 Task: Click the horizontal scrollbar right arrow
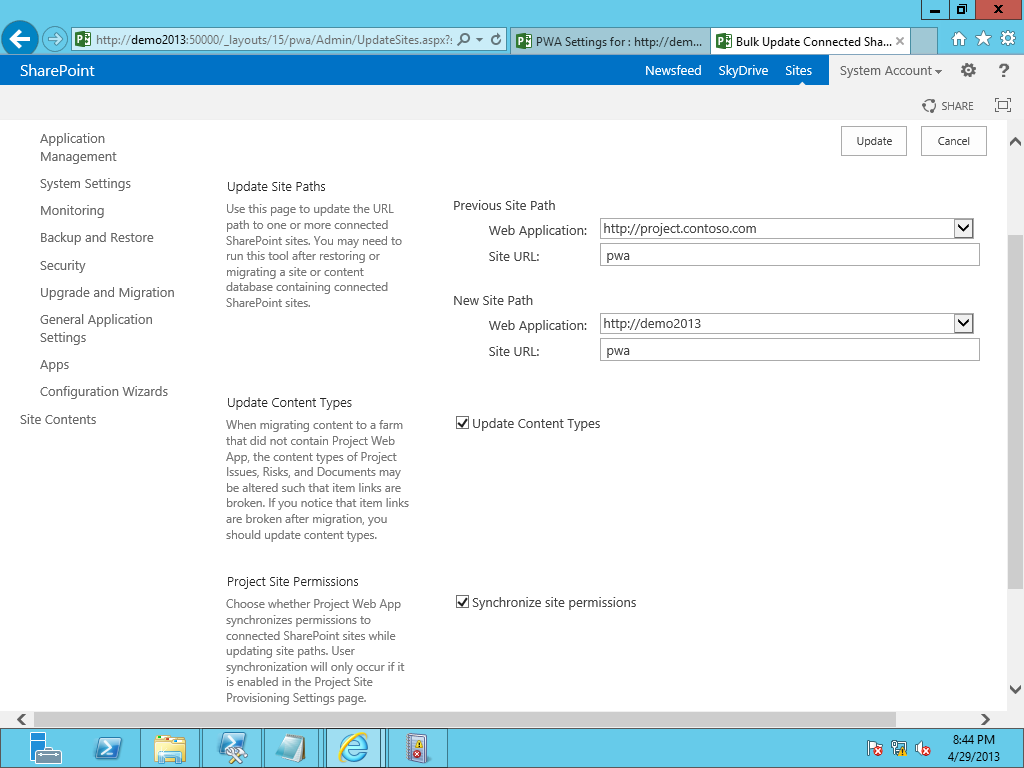[x=985, y=719]
